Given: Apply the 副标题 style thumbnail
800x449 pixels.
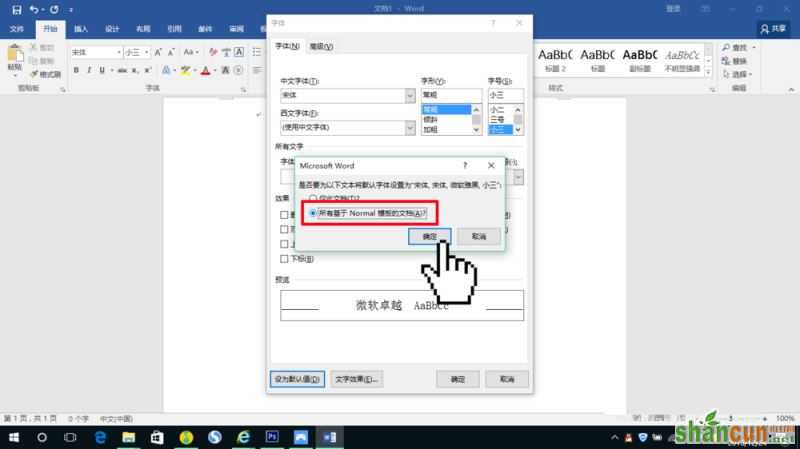Looking at the screenshot, I should pos(640,60).
